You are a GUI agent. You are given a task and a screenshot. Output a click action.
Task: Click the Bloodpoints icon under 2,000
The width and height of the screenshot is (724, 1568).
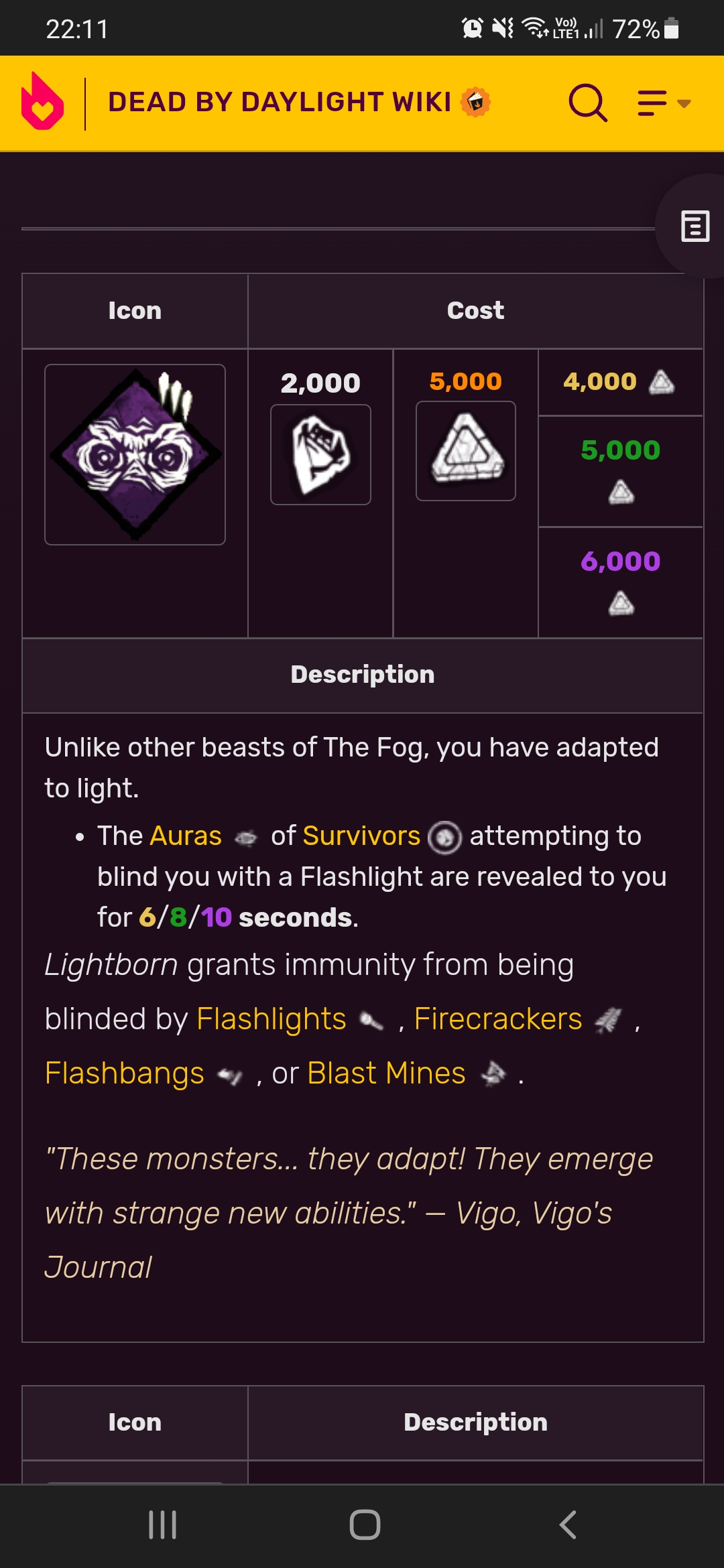click(x=320, y=453)
